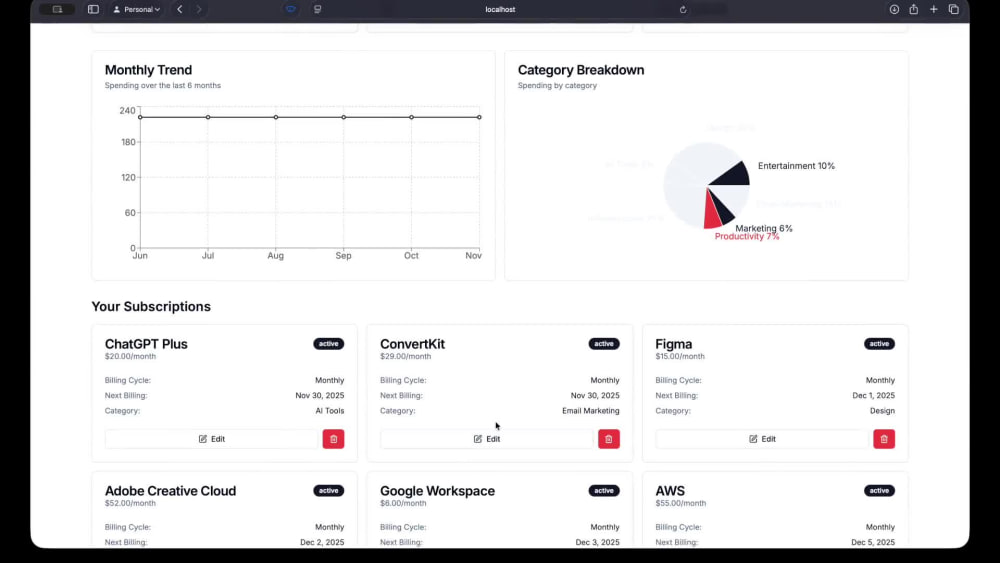The width and height of the screenshot is (1000, 563).
Task: Click the Adobe Creative Cloud card title
Action: [170, 491]
